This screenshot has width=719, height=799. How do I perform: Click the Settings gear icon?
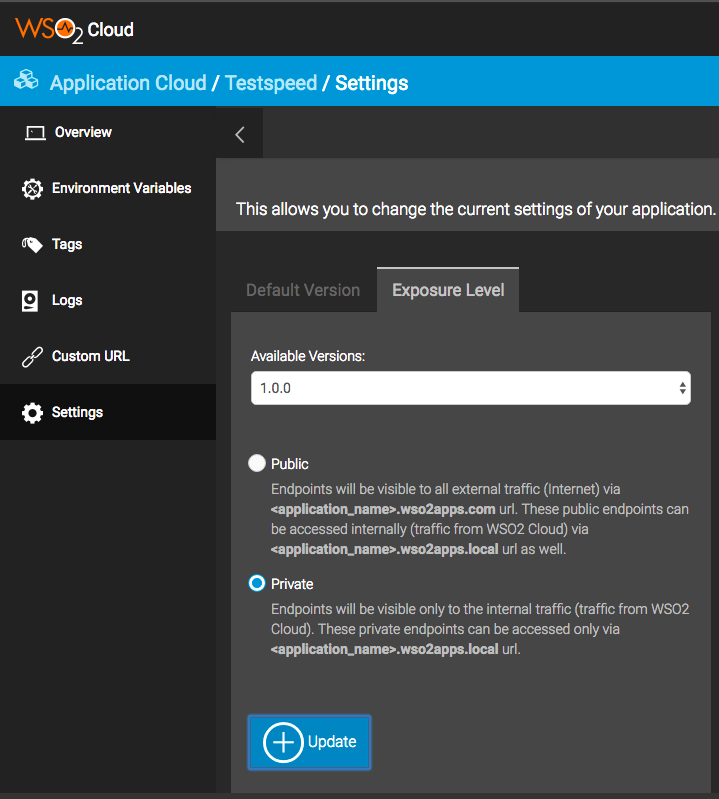[x=32, y=413]
